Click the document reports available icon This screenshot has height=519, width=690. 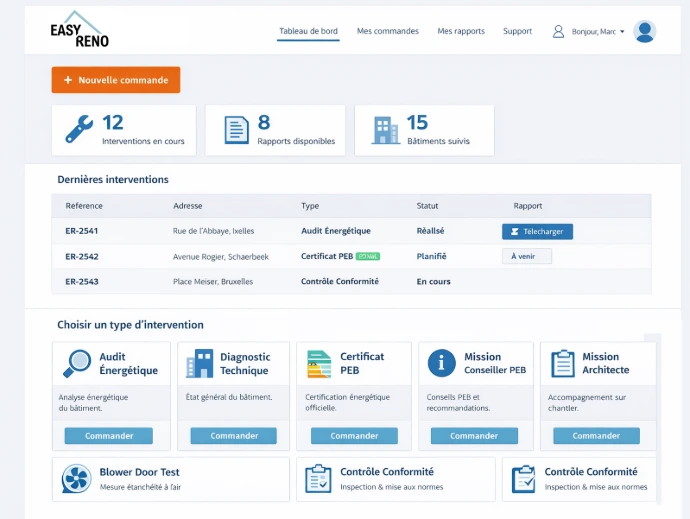click(x=236, y=130)
